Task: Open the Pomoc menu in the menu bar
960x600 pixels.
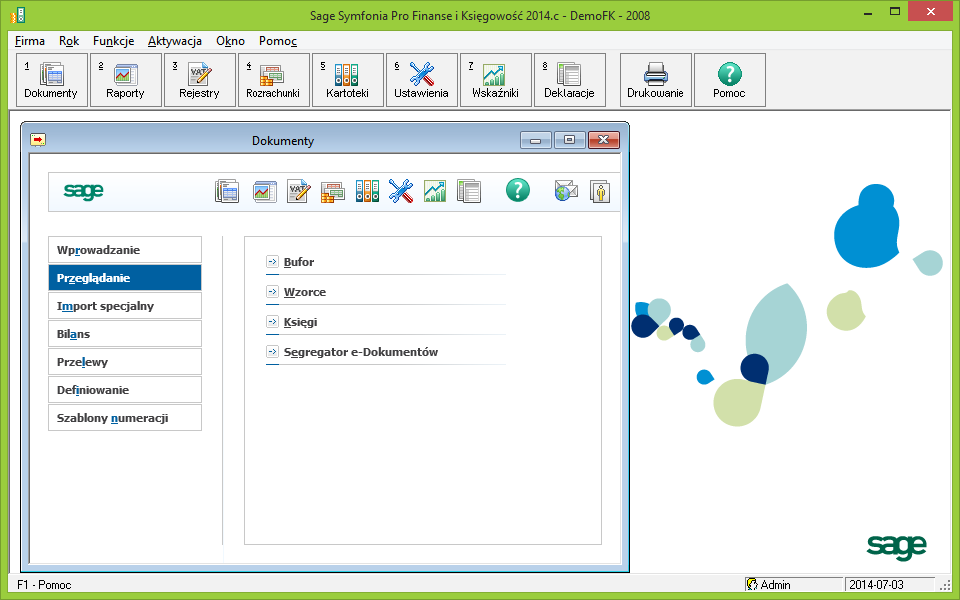Action: click(278, 41)
